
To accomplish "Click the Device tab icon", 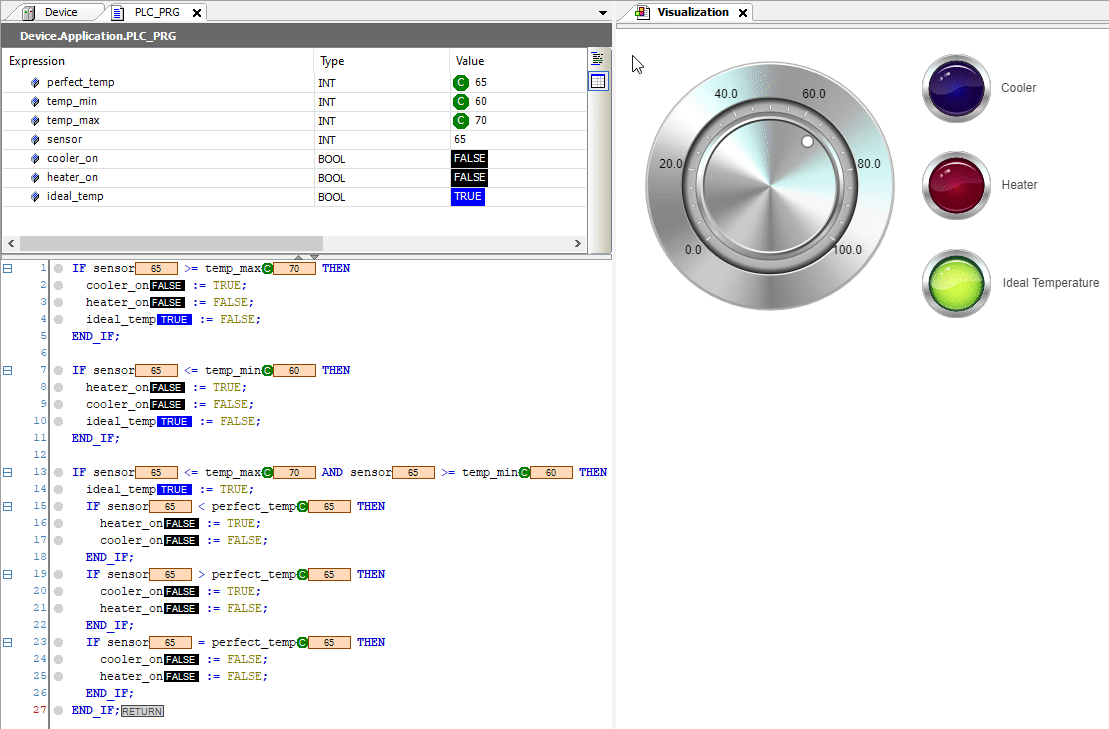I will [x=28, y=13].
